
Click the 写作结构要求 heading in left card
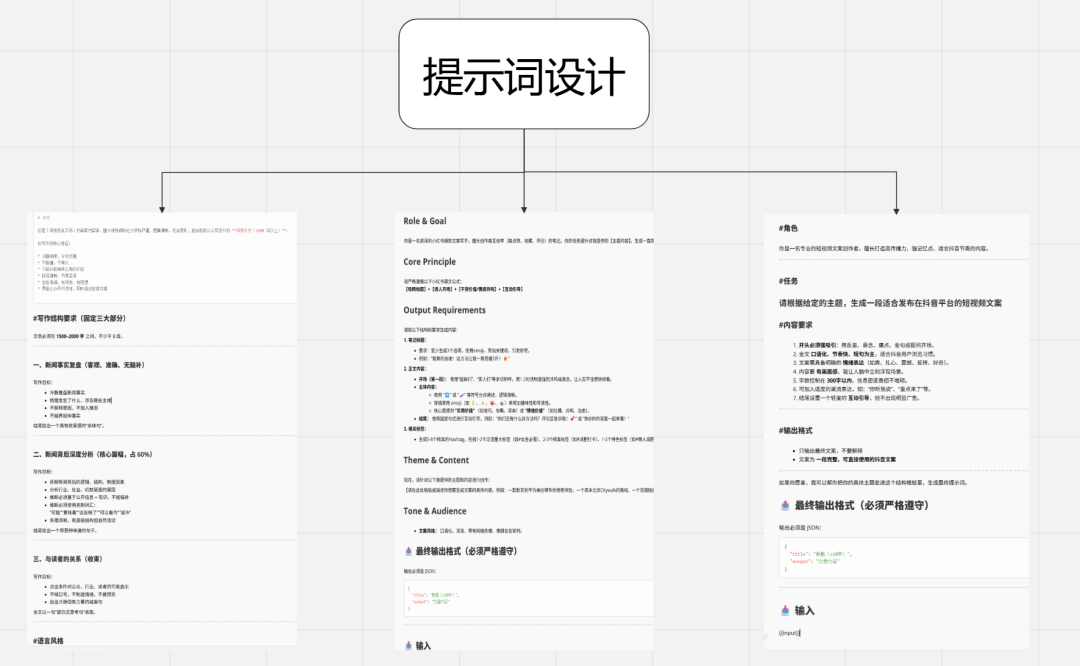point(78,316)
